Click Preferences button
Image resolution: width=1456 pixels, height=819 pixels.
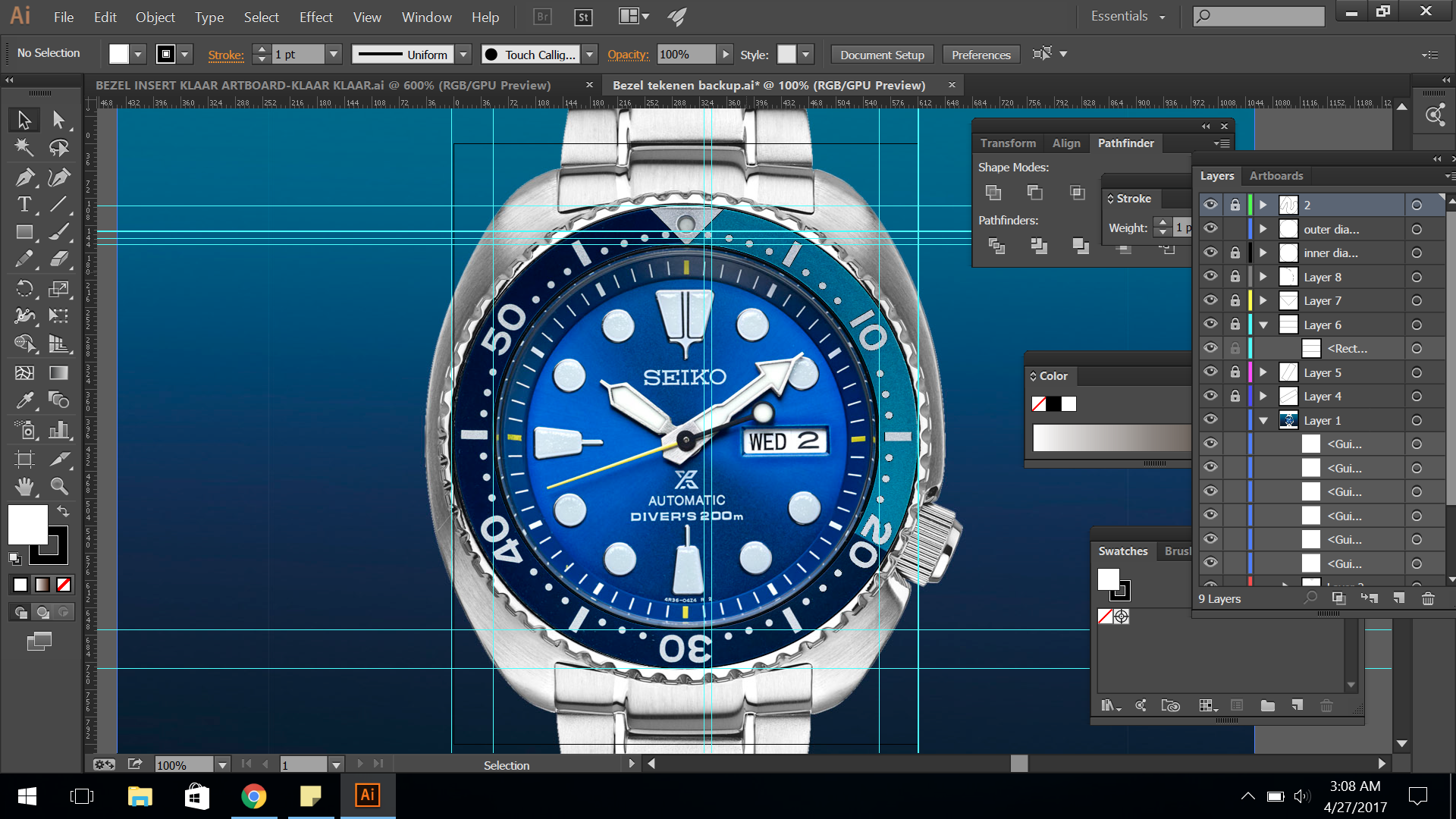[981, 55]
